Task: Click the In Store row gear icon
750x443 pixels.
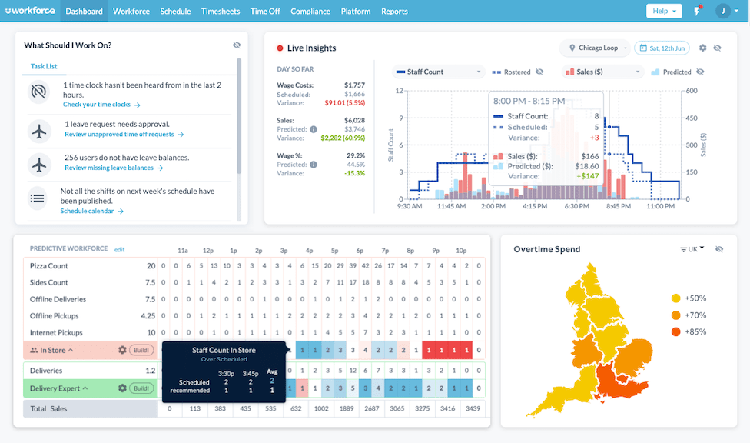Action: [x=122, y=350]
